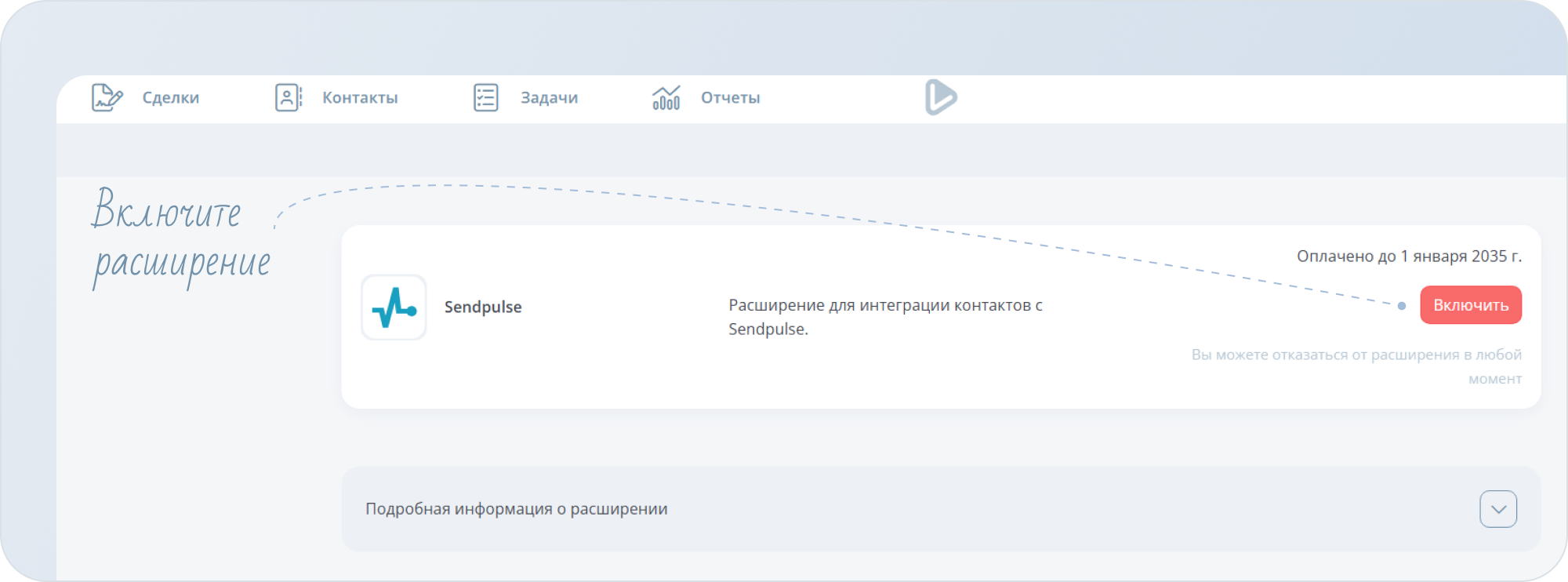
Task: Click the Sendpulse pulse logo icon
Action: [394, 307]
